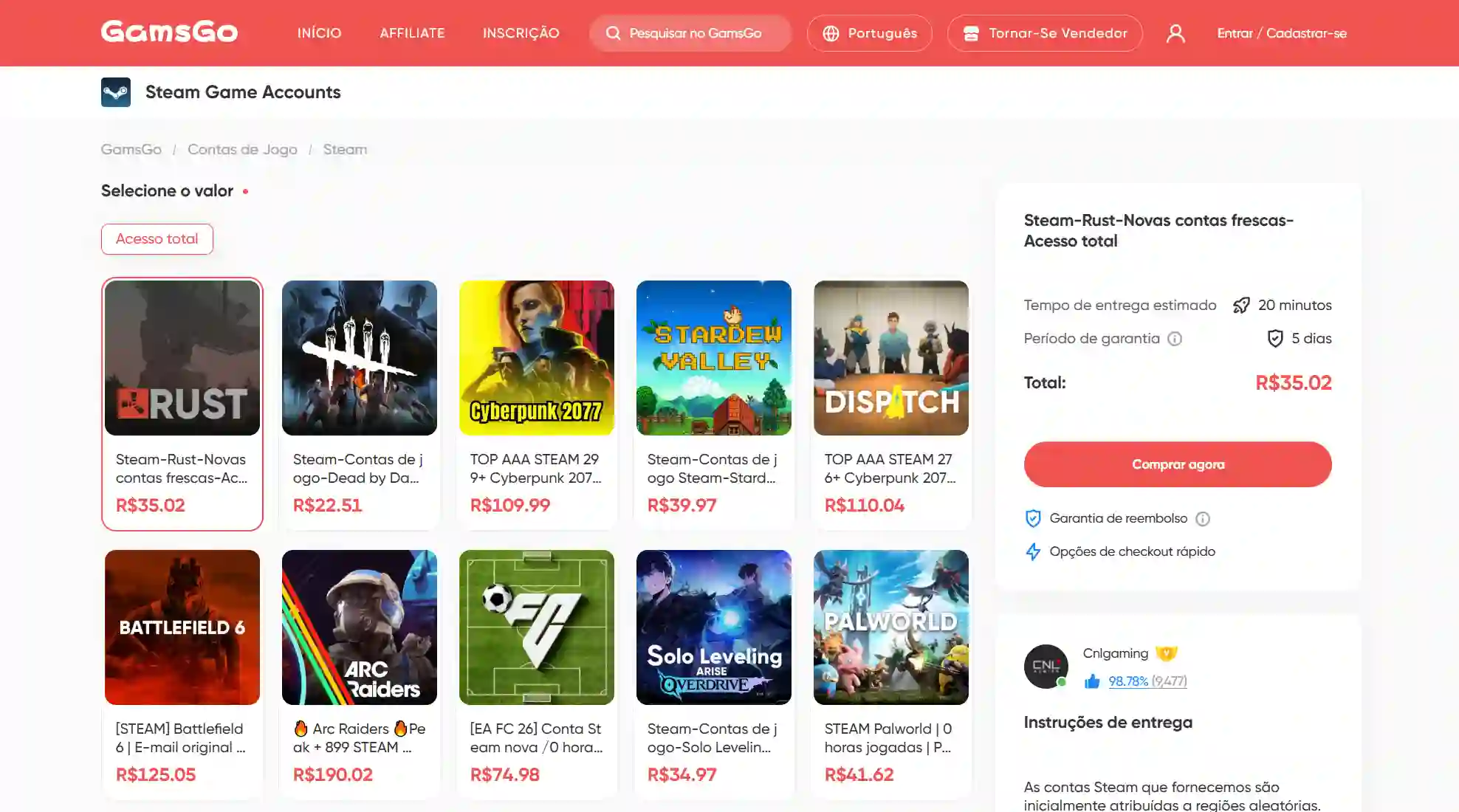Open the Português language selector
Image resolution: width=1459 pixels, height=812 pixels.
[x=869, y=33]
